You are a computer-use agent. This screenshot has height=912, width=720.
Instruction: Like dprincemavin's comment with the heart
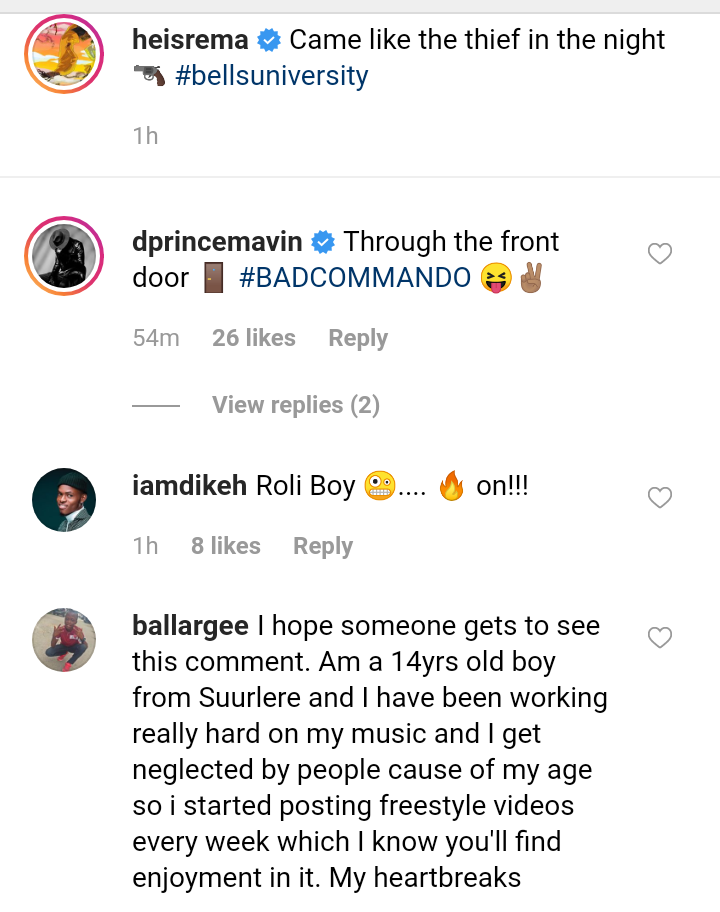pyautogui.click(x=660, y=255)
